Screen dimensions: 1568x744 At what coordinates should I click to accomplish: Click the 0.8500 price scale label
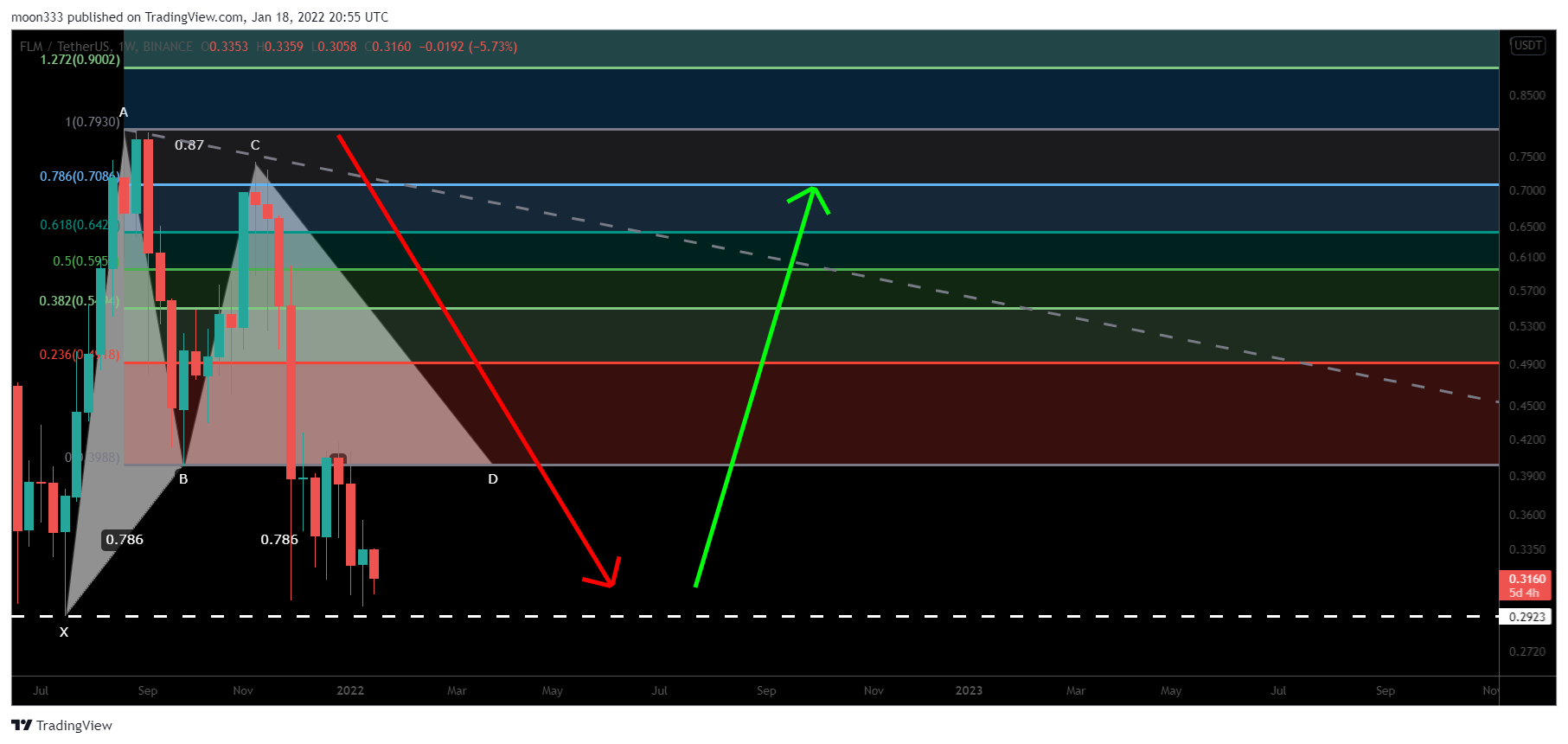[x=1526, y=95]
